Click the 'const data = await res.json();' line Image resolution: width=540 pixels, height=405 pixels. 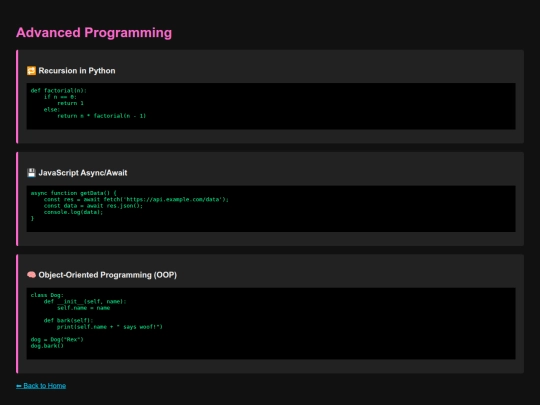click(93, 206)
